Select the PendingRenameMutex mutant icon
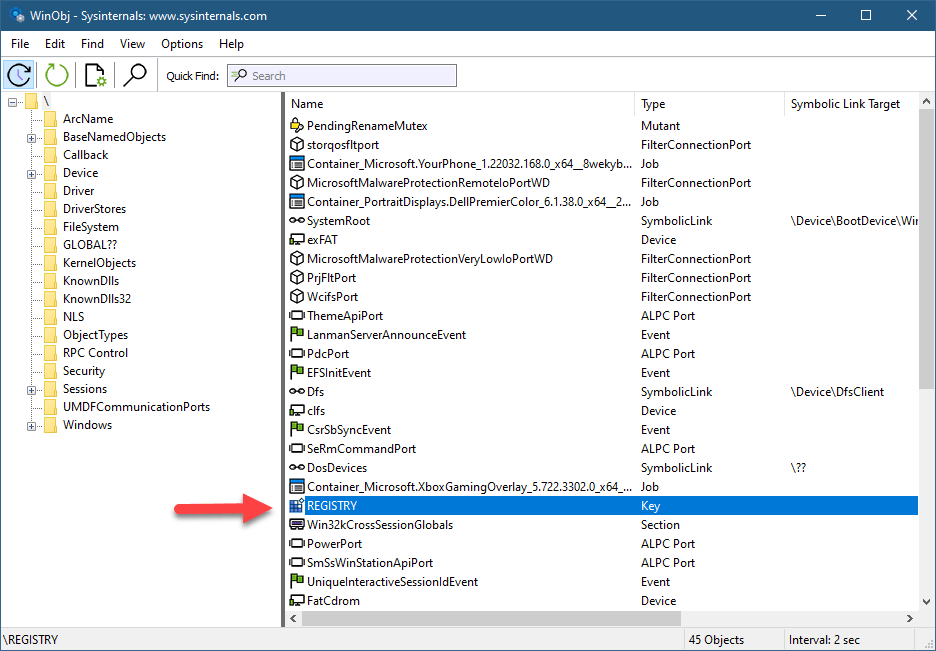936x651 pixels. point(296,126)
